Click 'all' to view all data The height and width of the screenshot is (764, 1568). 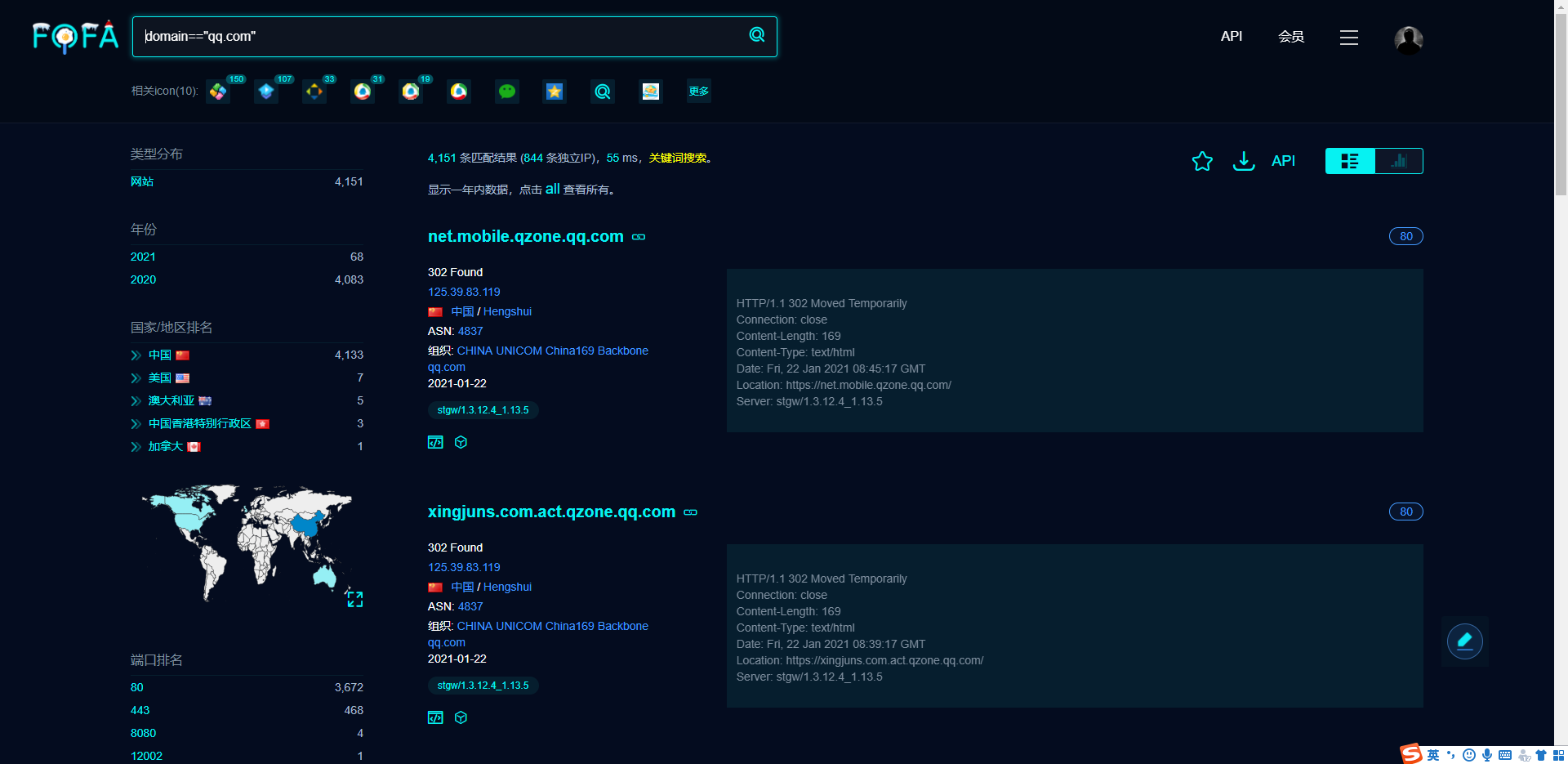coord(553,189)
